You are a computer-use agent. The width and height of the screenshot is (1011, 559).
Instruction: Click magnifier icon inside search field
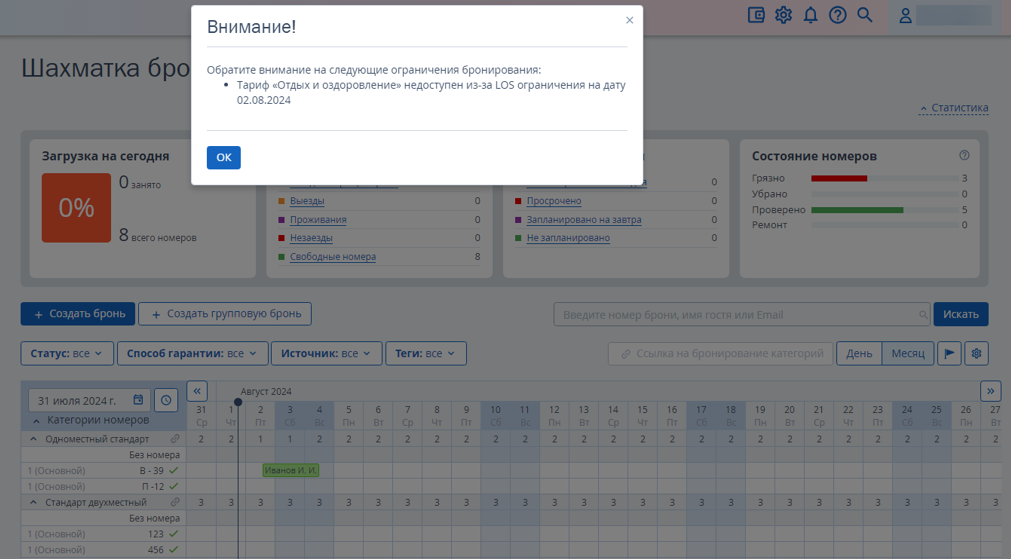(x=923, y=315)
